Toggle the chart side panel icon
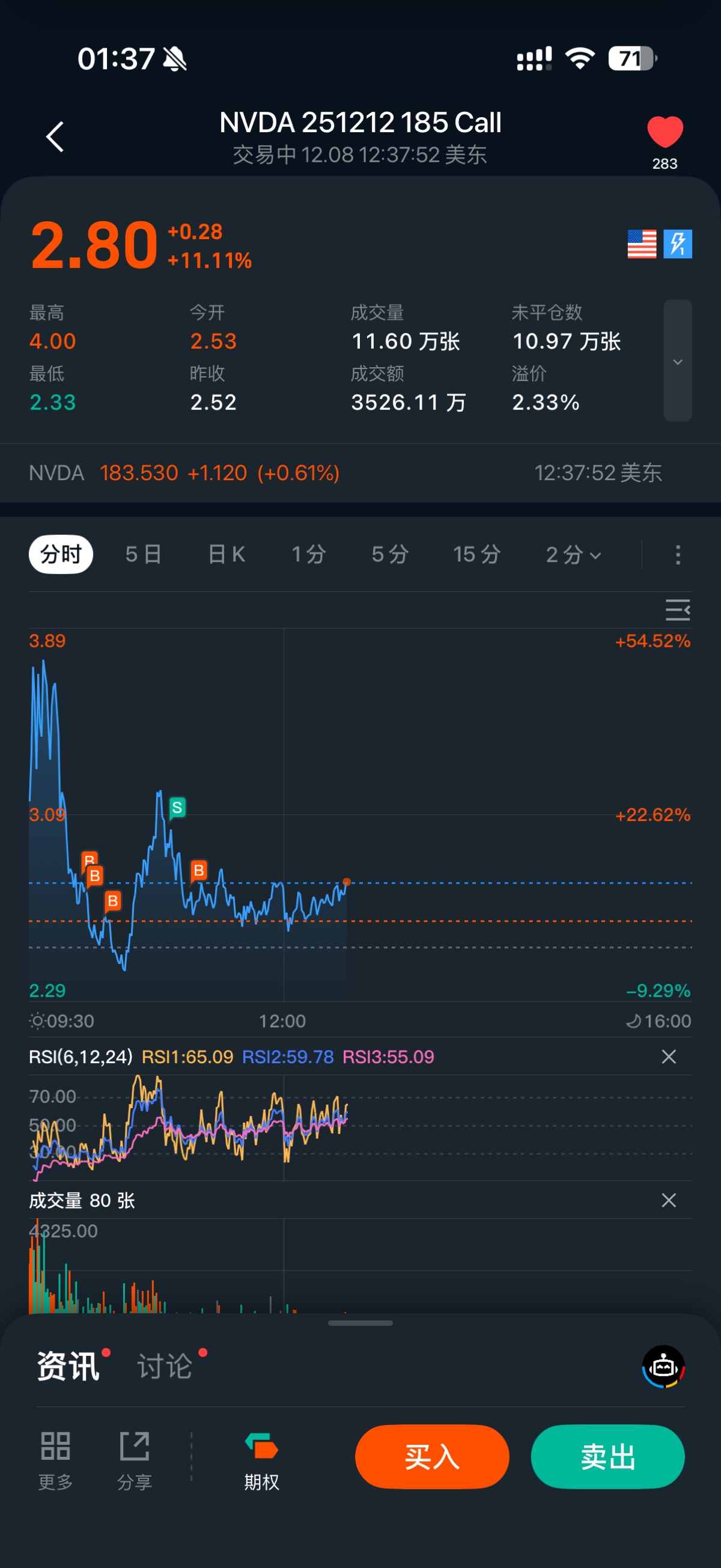The height and width of the screenshot is (1568, 721). click(x=678, y=610)
